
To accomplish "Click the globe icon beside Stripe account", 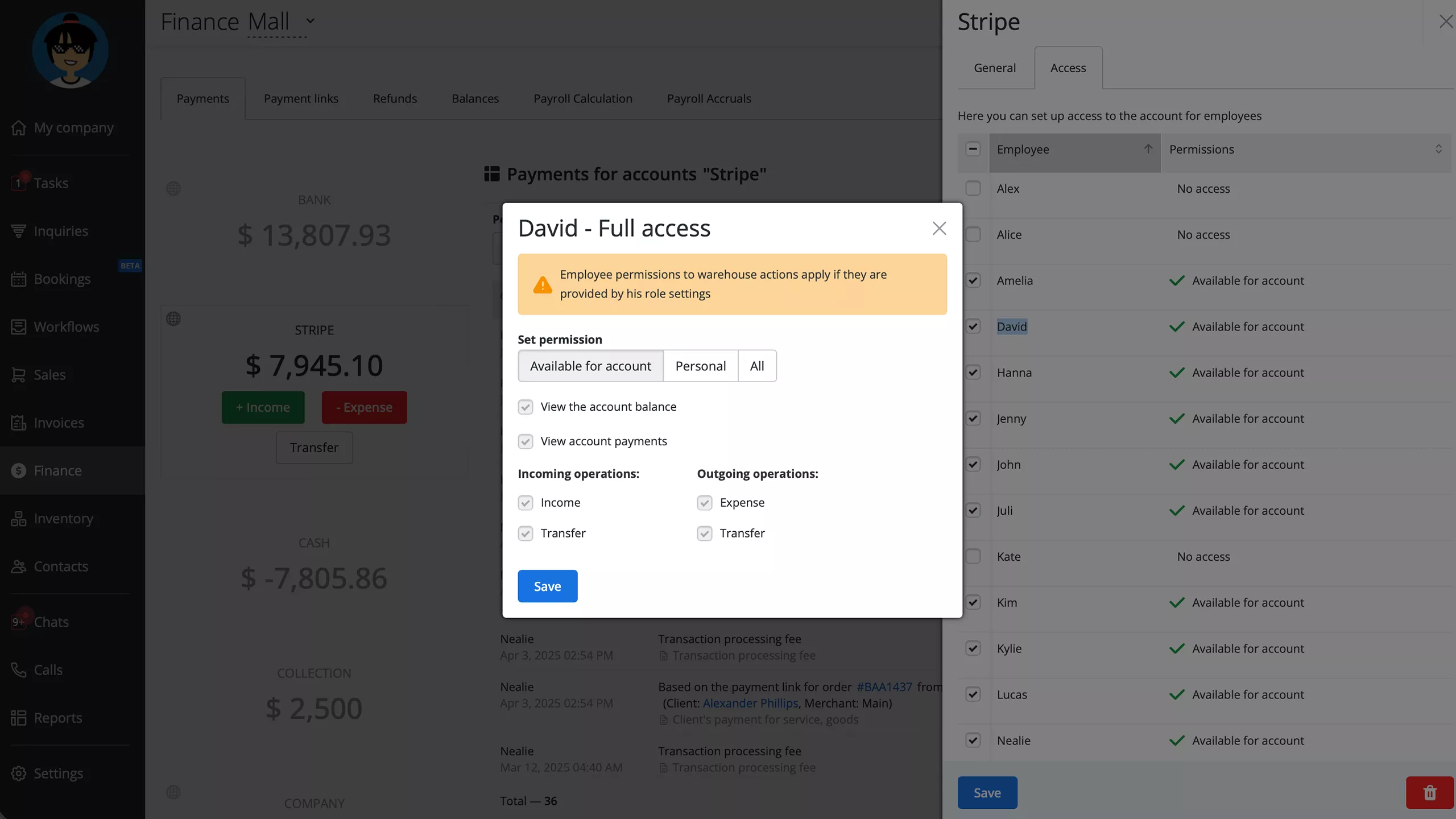I will pyautogui.click(x=173, y=319).
